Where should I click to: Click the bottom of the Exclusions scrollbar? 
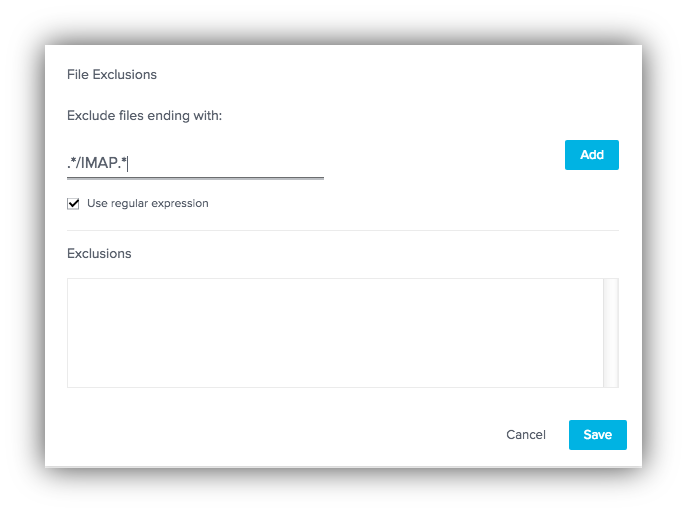click(610, 379)
